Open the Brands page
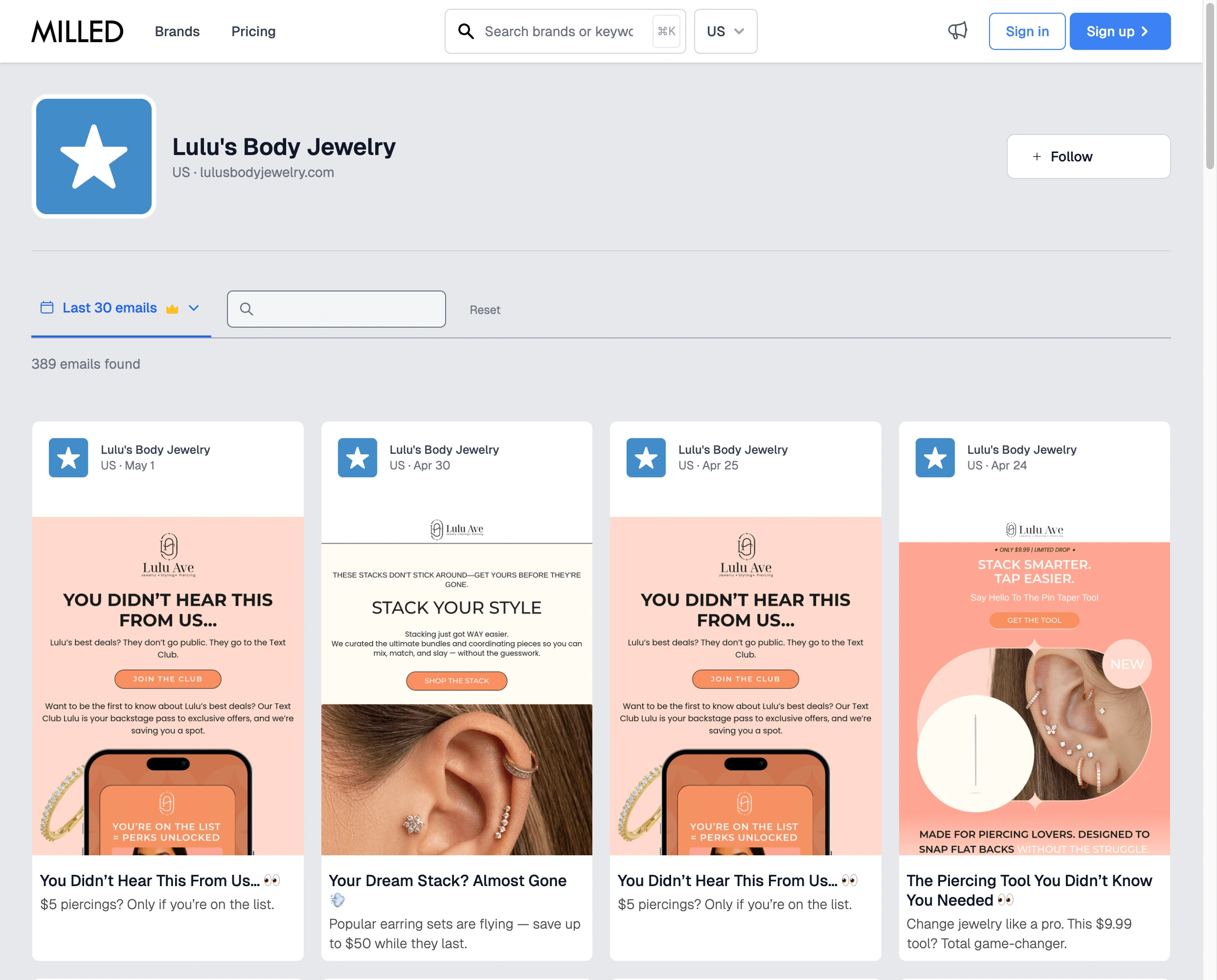 177,32
